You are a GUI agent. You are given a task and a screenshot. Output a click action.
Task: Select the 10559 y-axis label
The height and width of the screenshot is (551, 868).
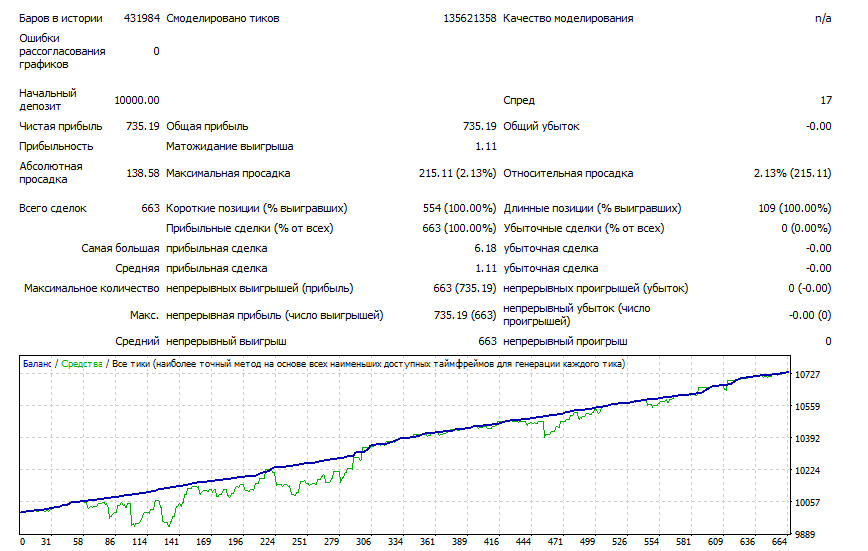point(807,406)
